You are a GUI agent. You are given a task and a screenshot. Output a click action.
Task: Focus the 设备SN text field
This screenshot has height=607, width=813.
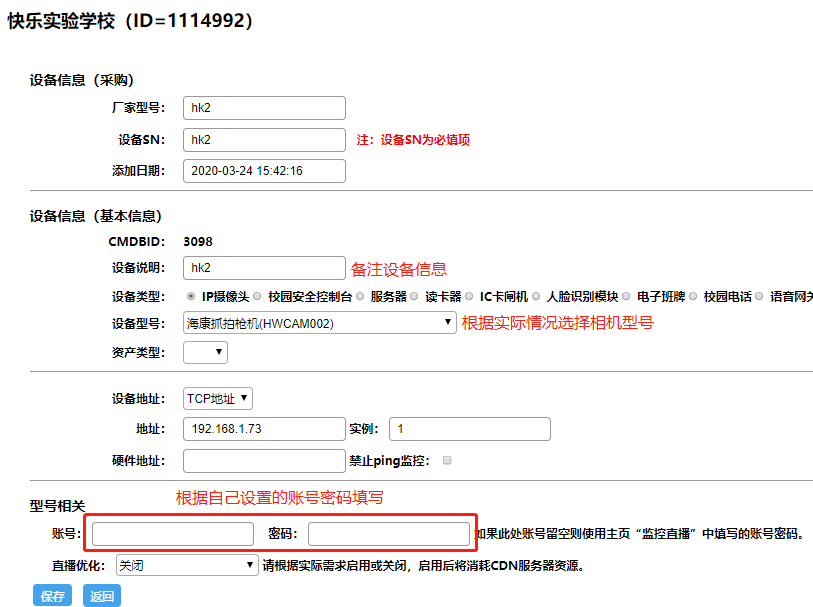(265, 140)
